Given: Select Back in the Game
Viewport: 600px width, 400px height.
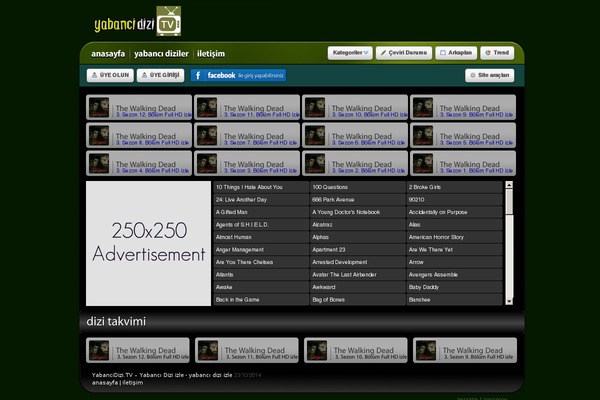Looking at the screenshot, I should point(261,300).
